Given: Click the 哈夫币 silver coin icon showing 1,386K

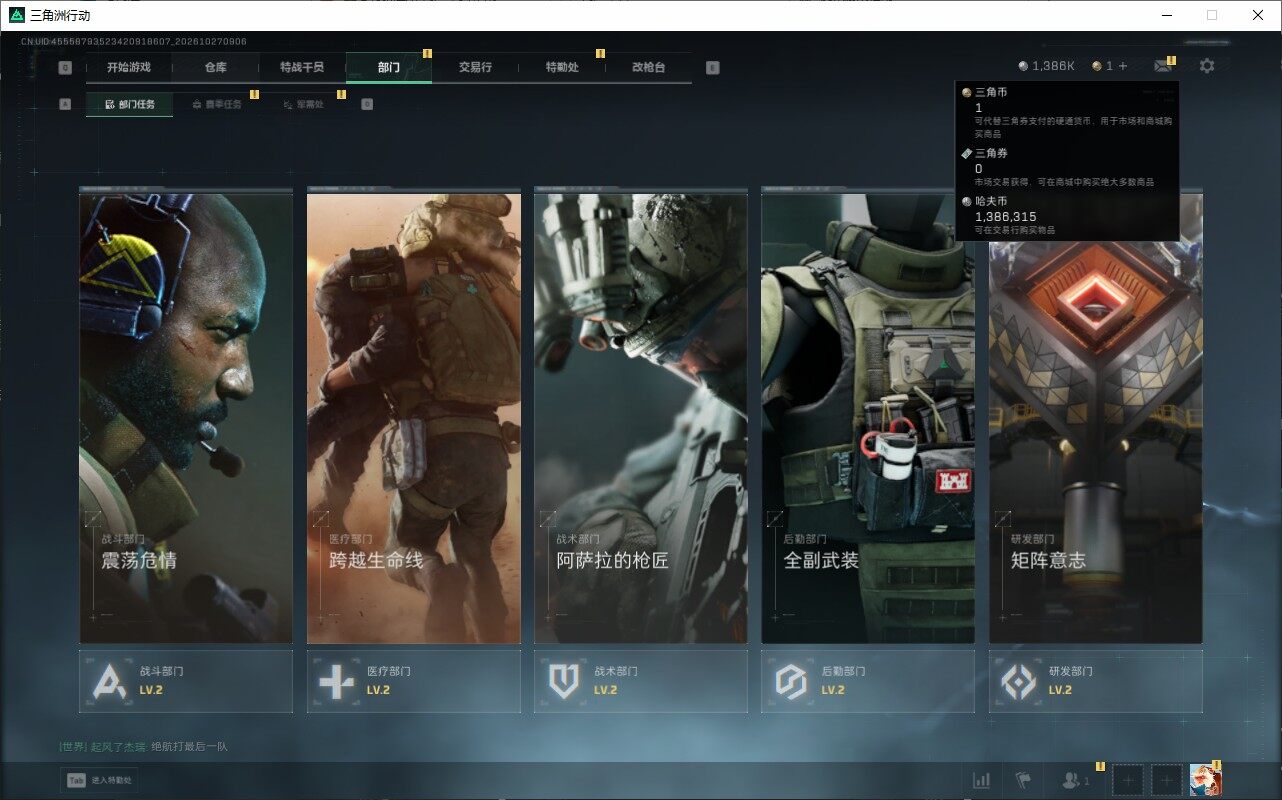Looking at the screenshot, I should (1023, 66).
